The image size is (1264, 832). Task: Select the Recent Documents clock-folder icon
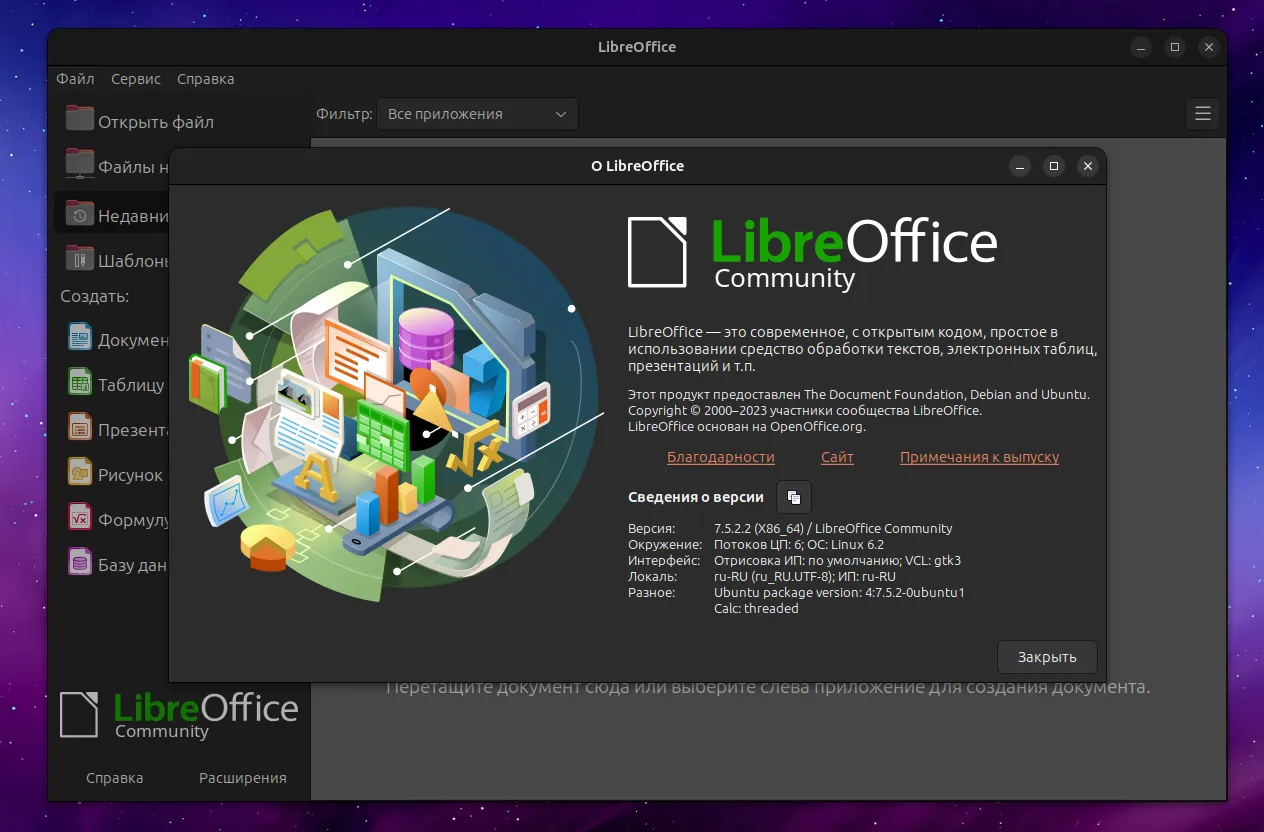point(80,212)
